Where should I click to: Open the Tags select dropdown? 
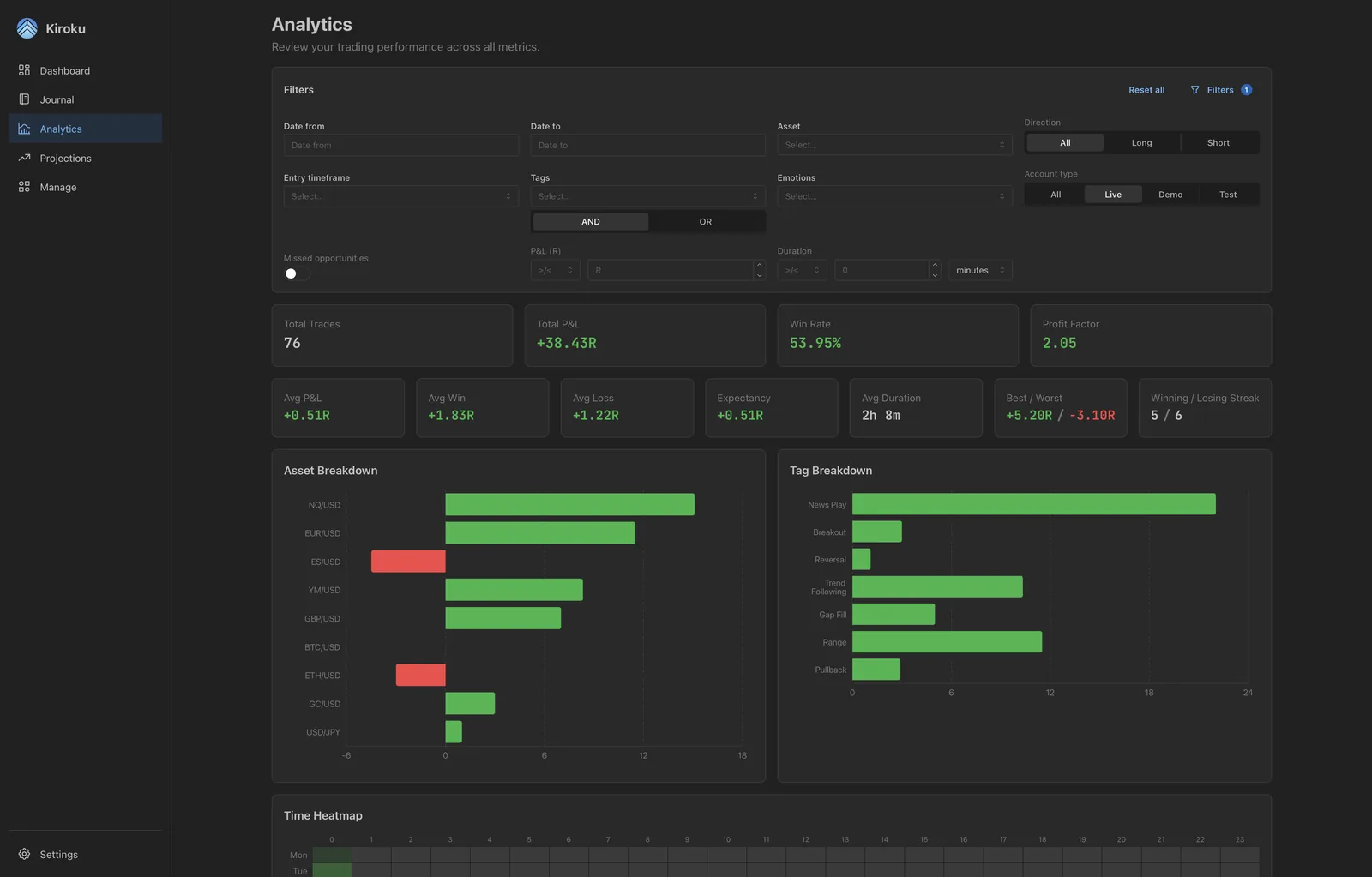tap(648, 196)
